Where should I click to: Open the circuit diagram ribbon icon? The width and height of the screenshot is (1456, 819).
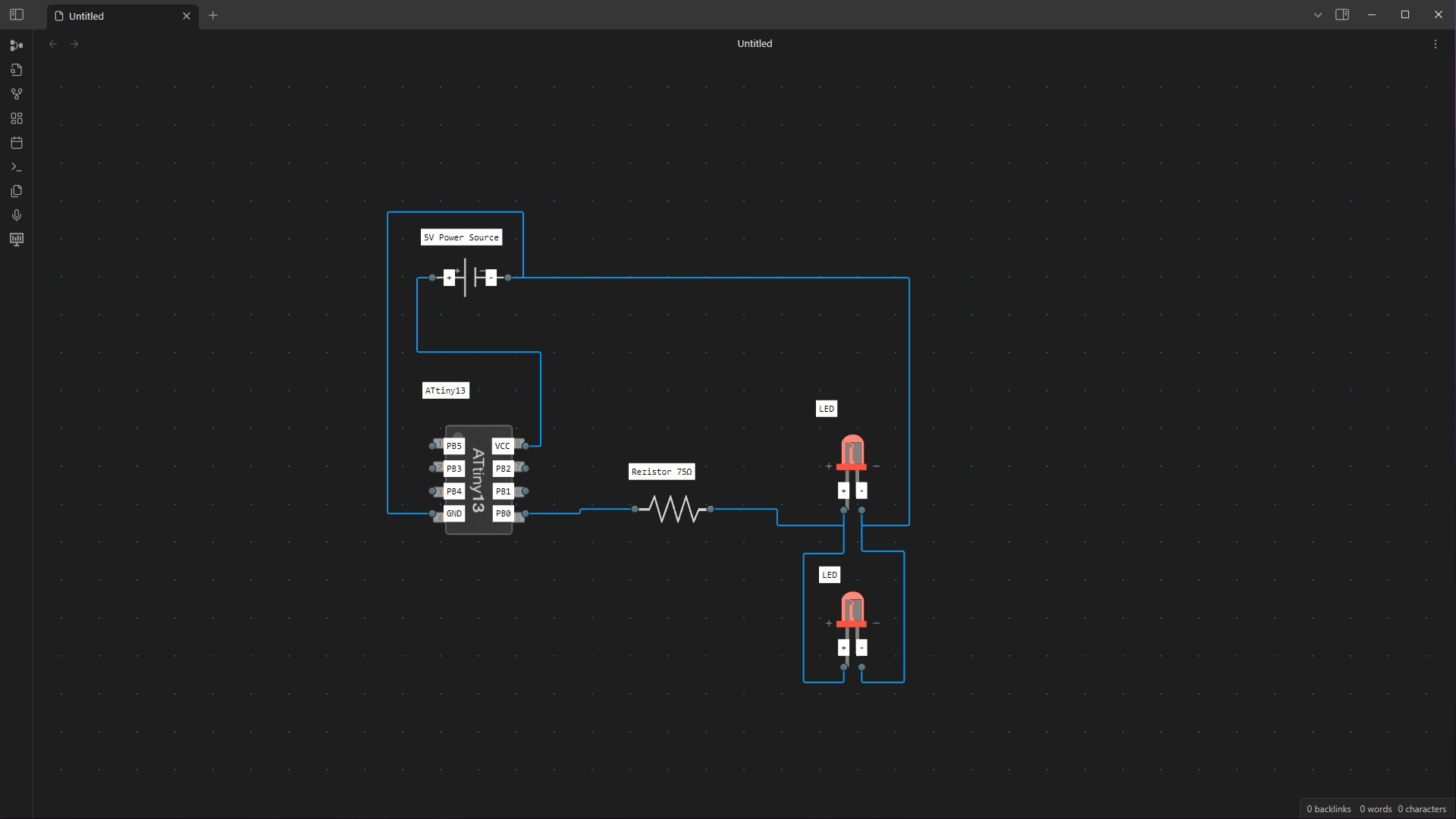(x=17, y=45)
